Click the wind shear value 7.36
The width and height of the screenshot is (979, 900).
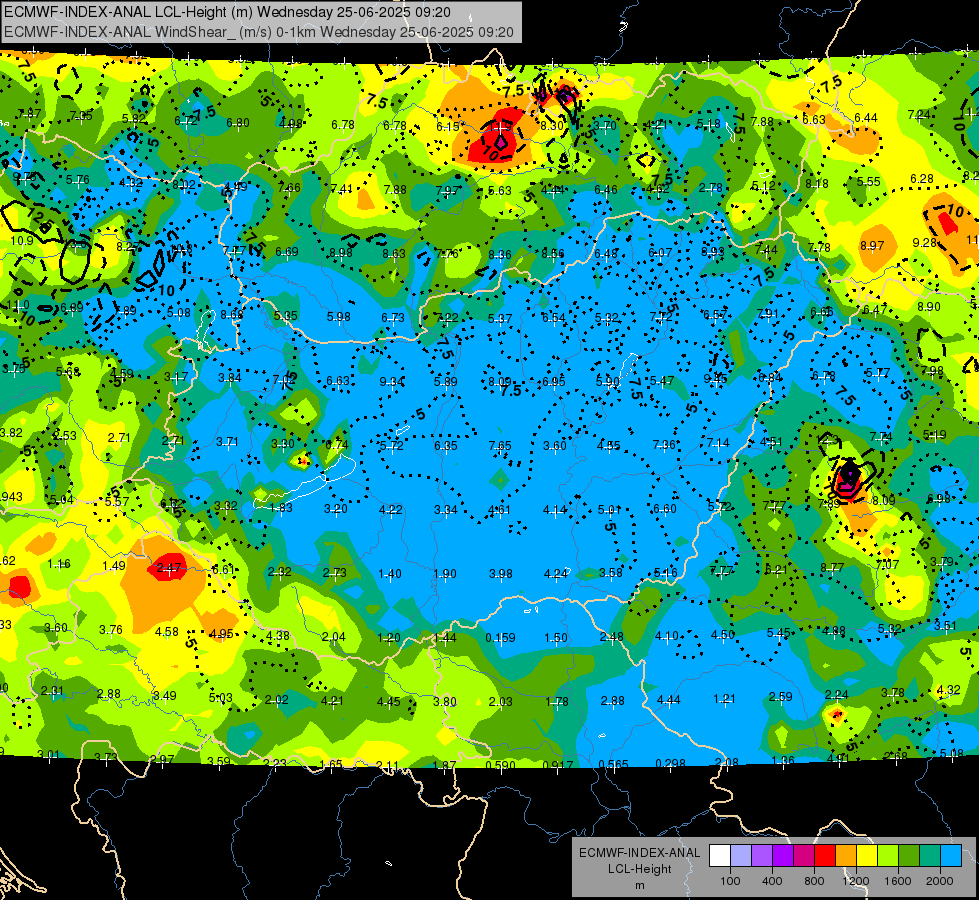pos(664,444)
